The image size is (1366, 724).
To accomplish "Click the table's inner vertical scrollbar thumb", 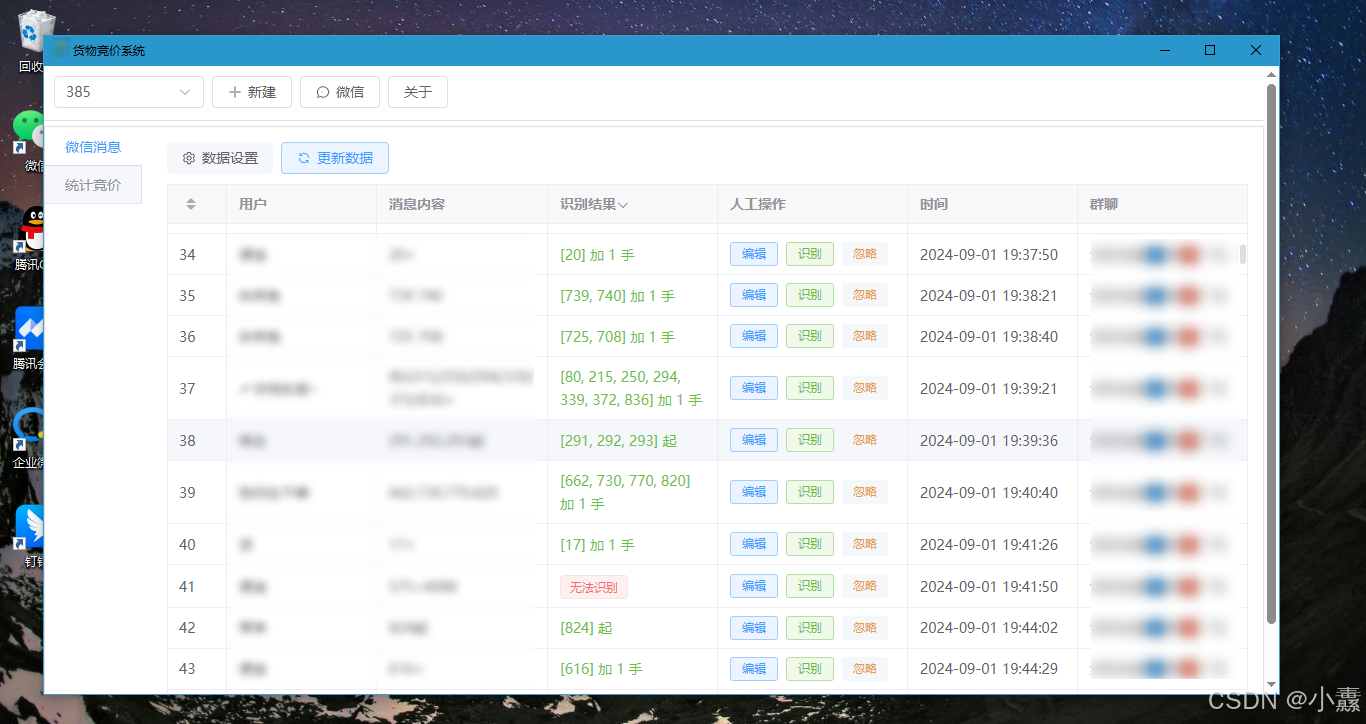I will (x=1243, y=254).
